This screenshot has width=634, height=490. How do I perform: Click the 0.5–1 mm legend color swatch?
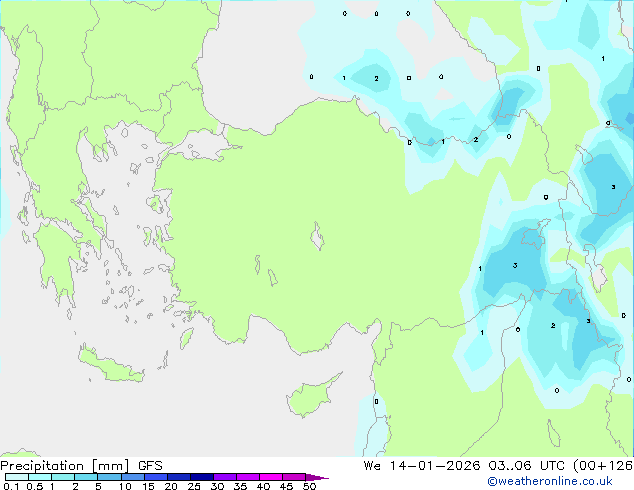point(40,477)
